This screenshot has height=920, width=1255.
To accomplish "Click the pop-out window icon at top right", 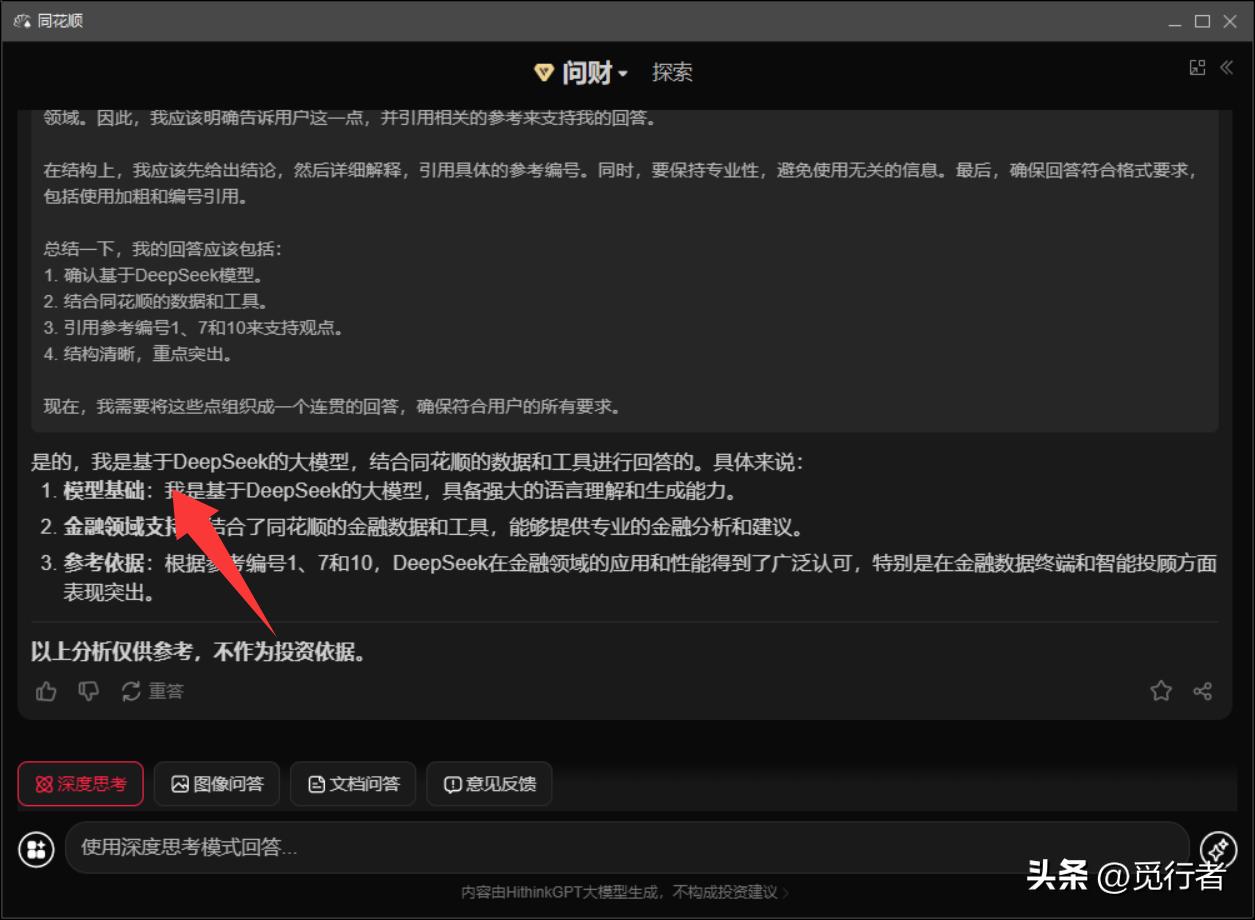I will 1197,68.
